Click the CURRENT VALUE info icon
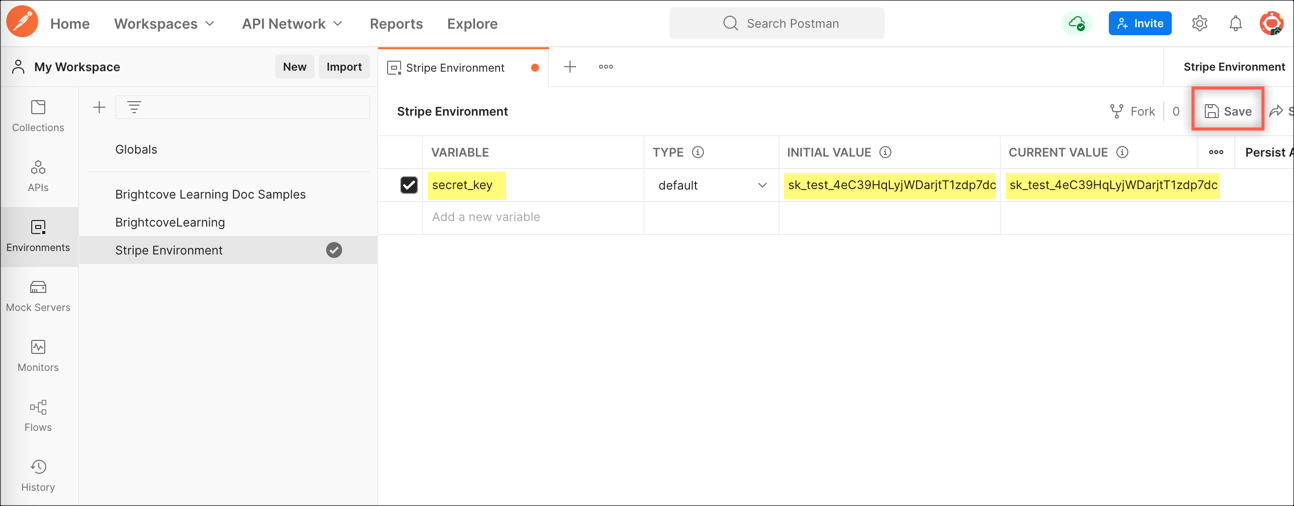Screen dimensions: 1294x506 1122,152
